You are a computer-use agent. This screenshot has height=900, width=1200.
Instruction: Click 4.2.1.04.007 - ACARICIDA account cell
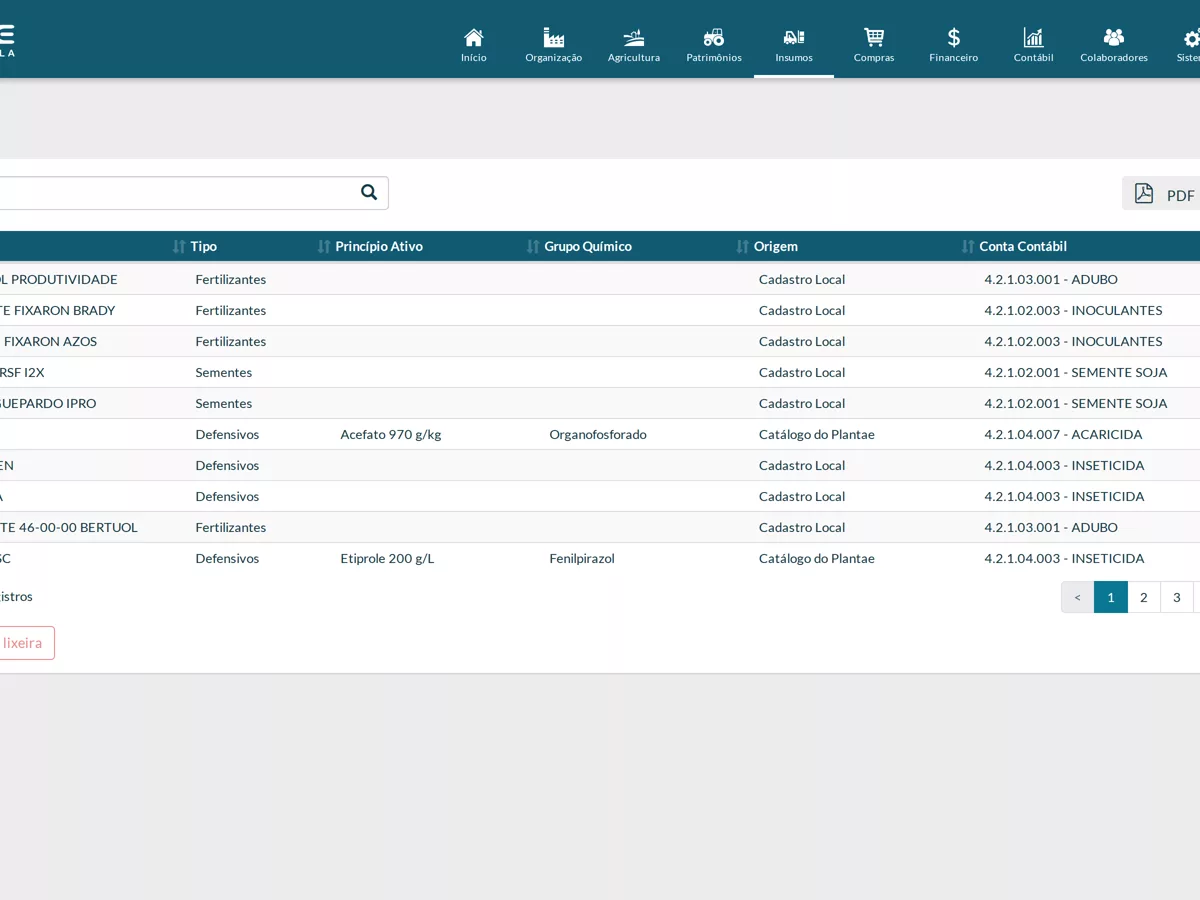[1063, 434]
